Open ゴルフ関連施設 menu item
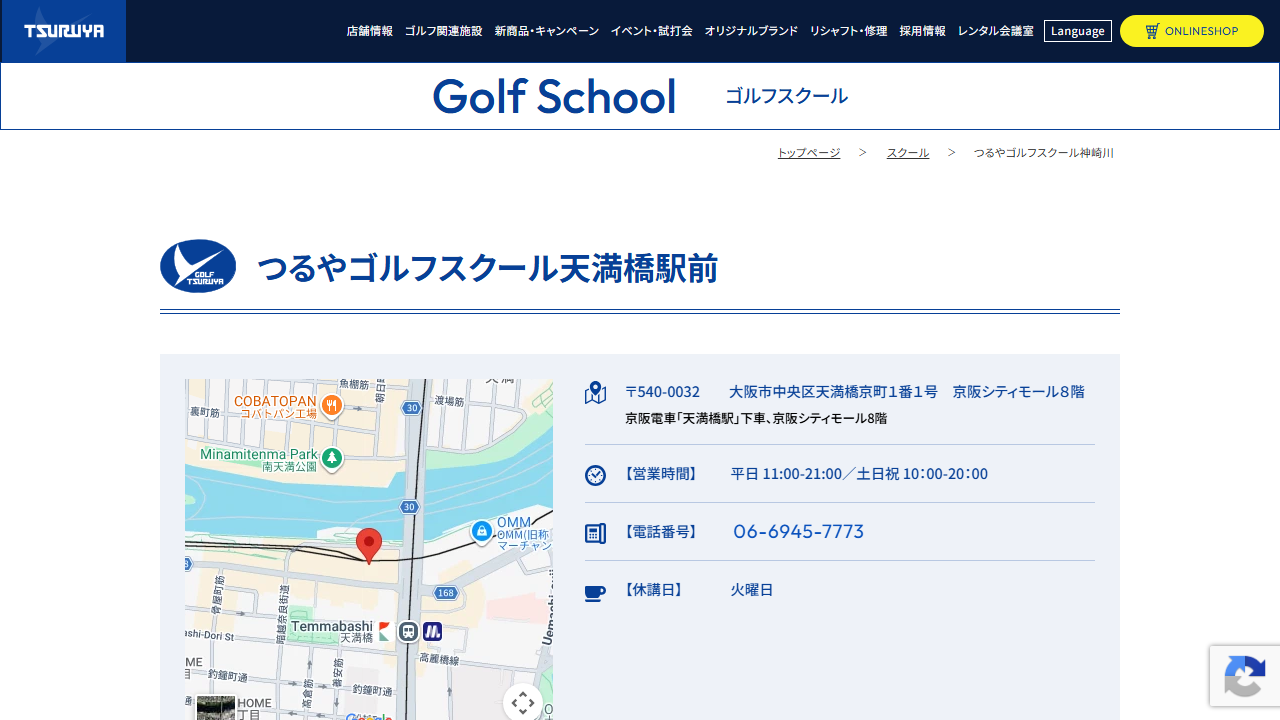 point(443,31)
